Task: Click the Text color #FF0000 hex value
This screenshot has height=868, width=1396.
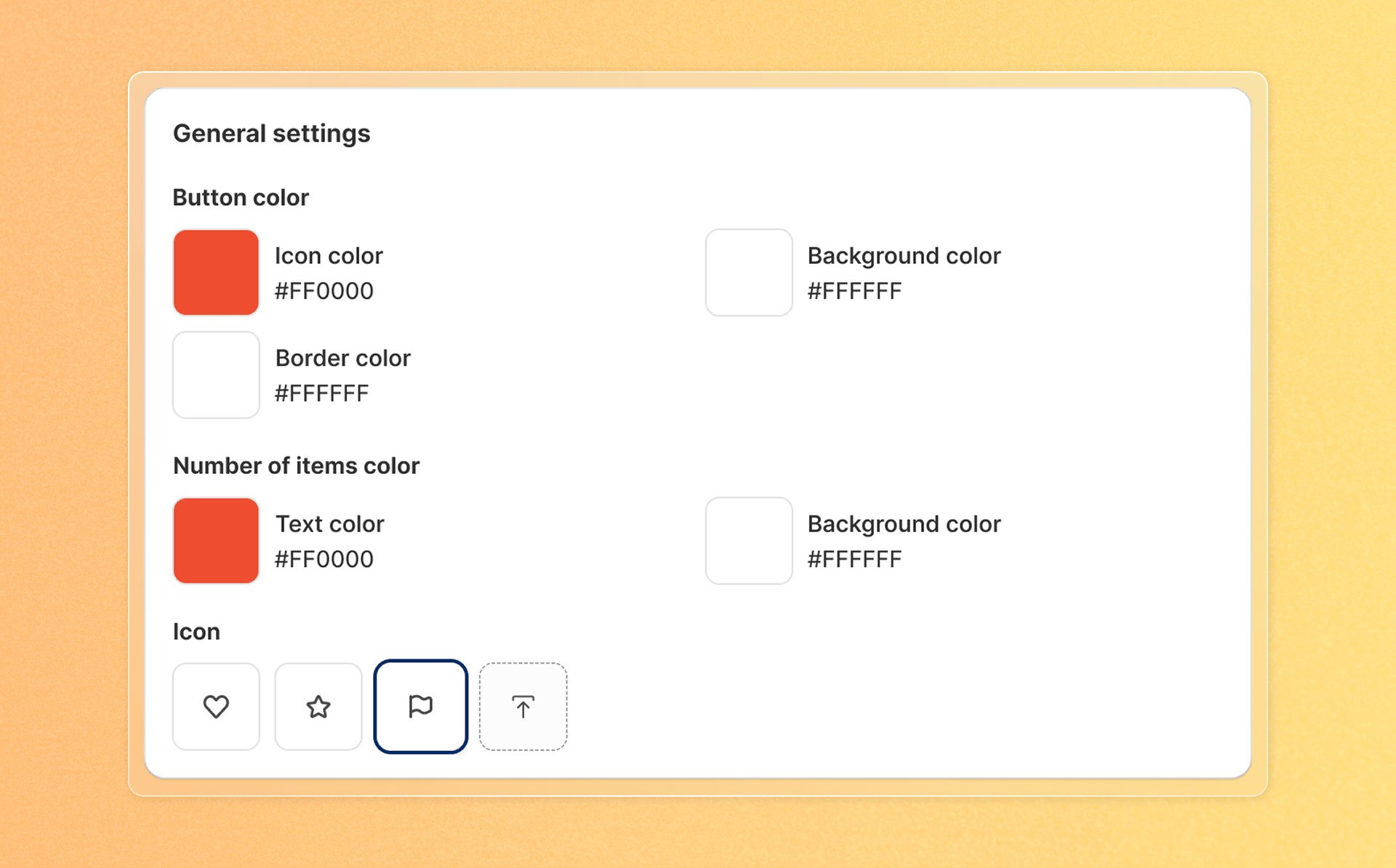Action: point(324,559)
